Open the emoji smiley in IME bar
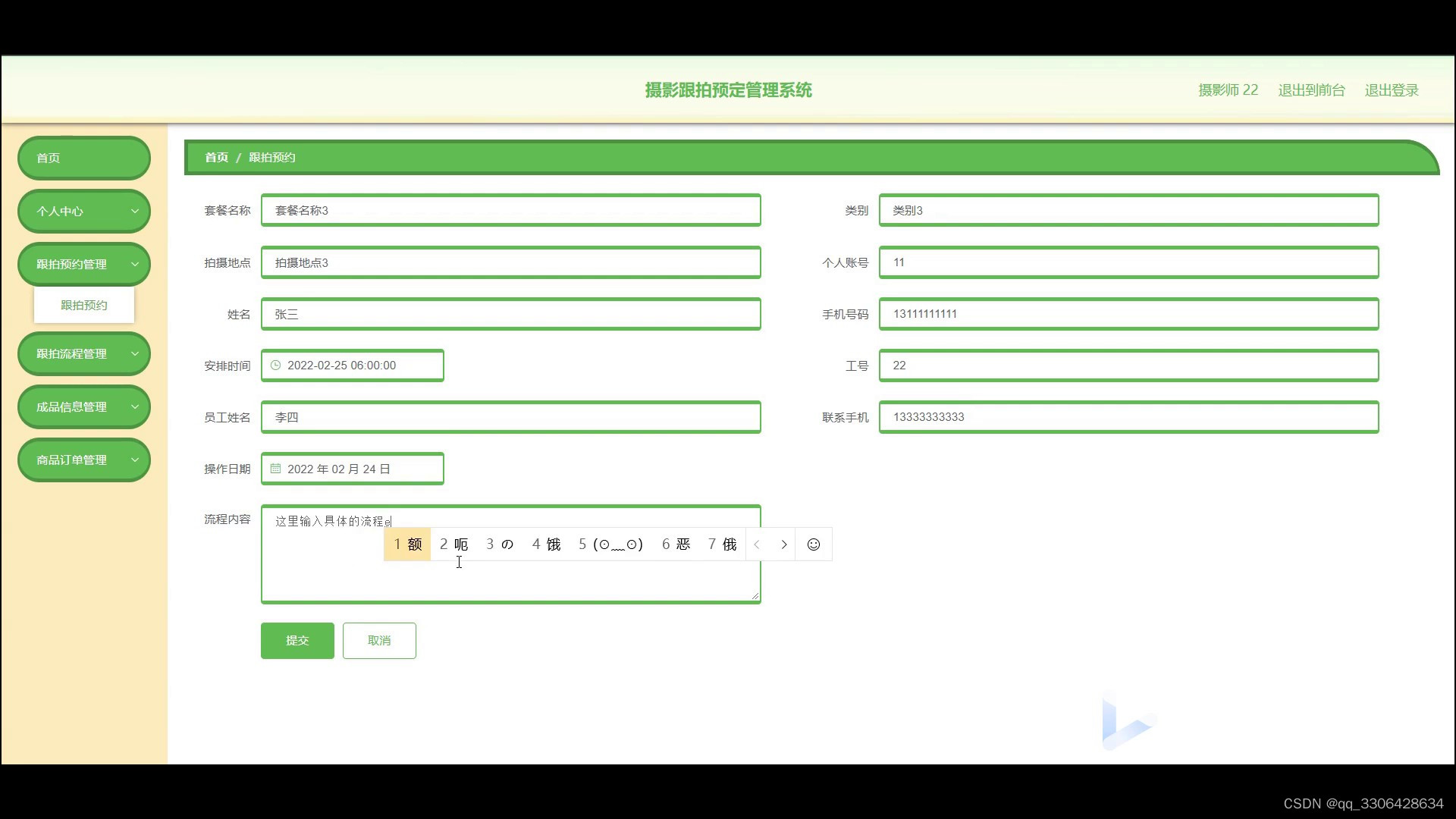This screenshot has height=819, width=1456. (x=814, y=544)
